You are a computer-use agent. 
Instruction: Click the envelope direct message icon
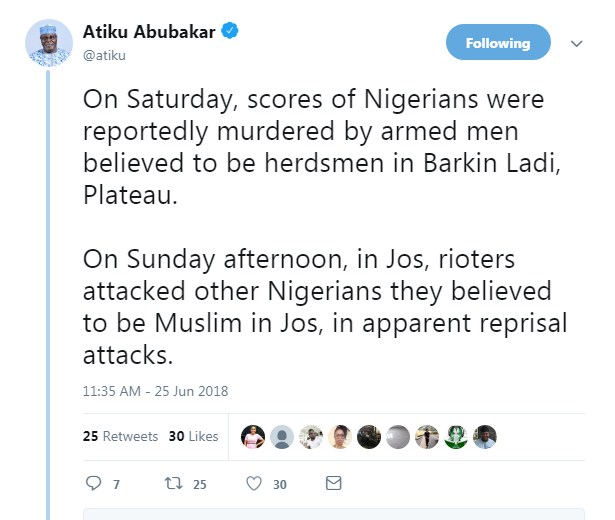click(x=333, y=484)
